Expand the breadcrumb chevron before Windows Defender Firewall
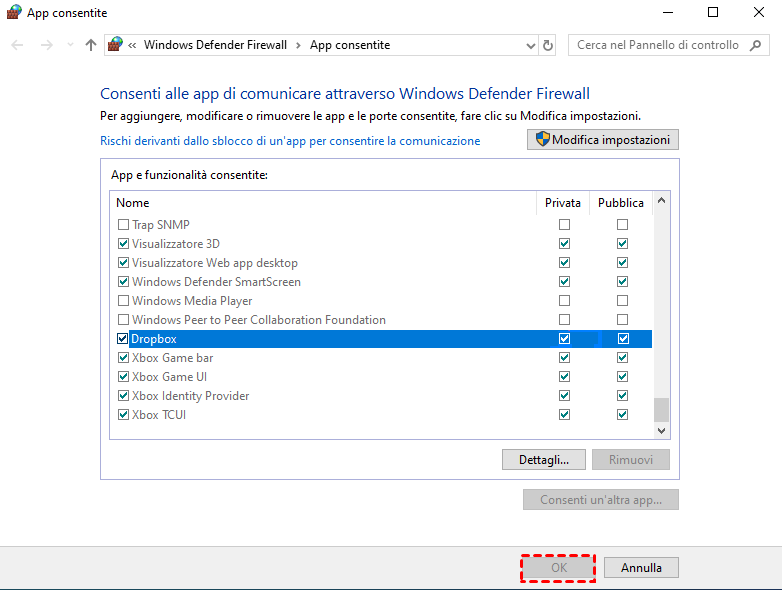This screenshot has height=590, width=782. 132,45
